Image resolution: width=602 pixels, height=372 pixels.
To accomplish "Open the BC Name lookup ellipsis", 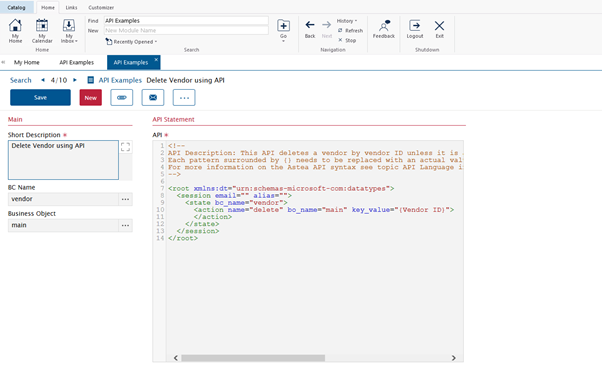I will [125, 199].
